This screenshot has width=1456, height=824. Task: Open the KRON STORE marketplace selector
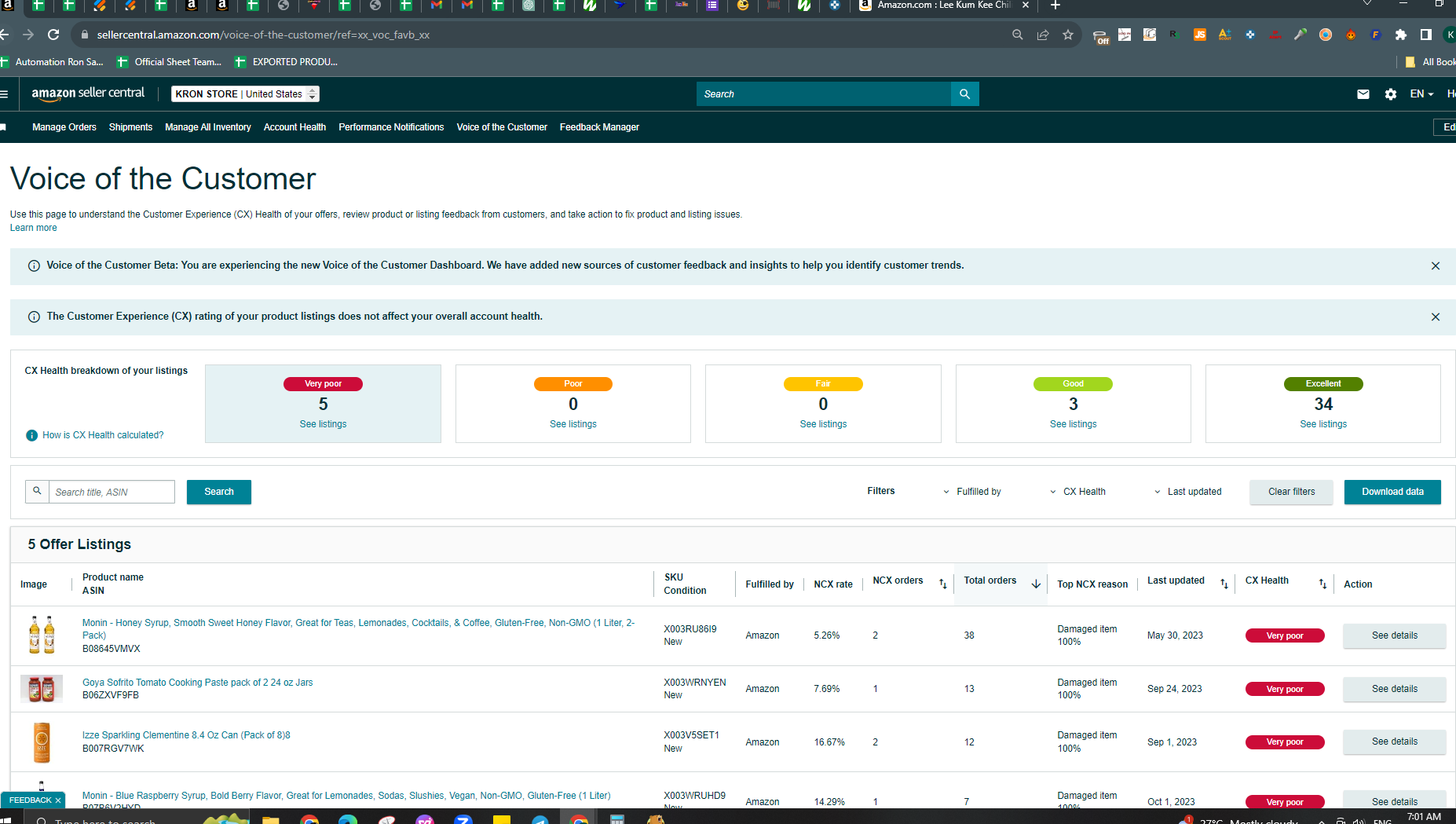(246, 93)
